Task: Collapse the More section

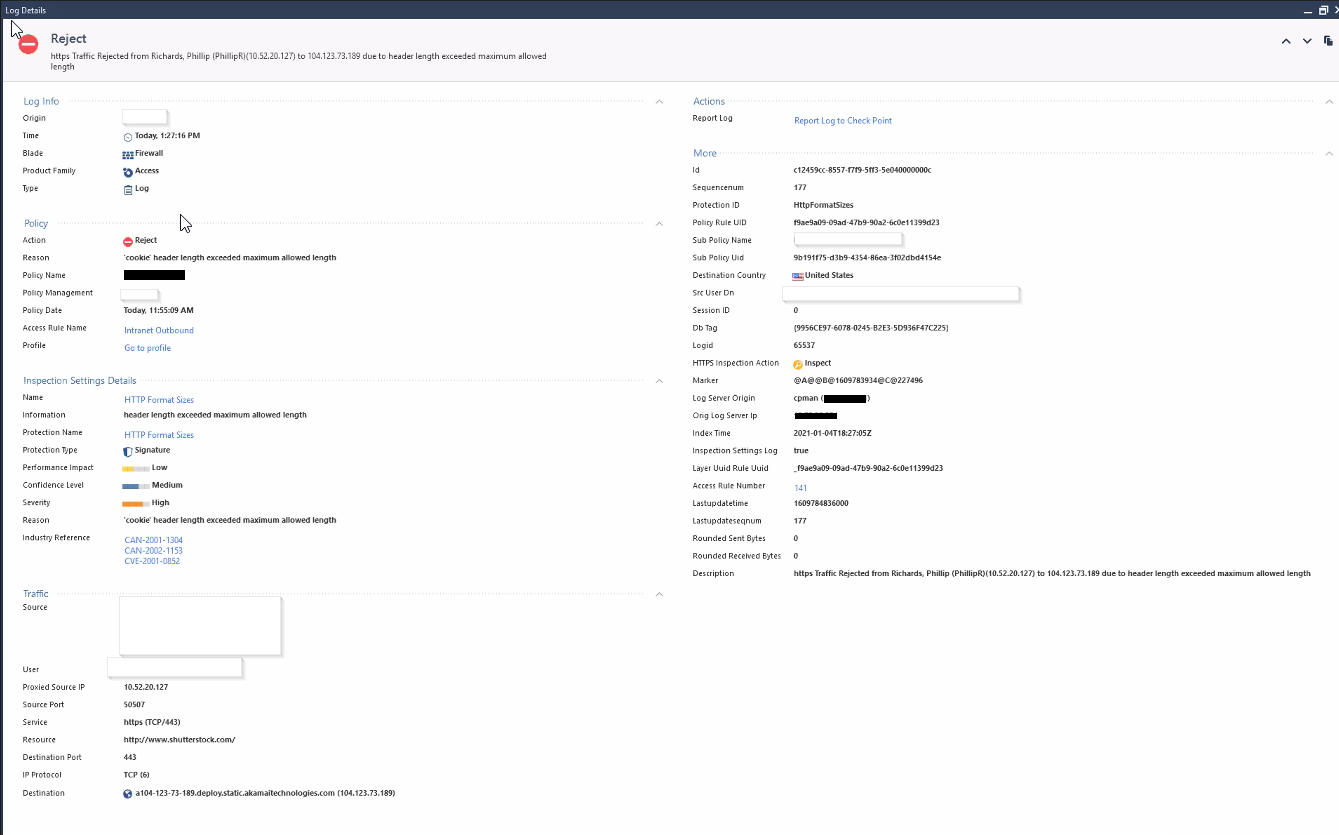Action: [1329, 154]
